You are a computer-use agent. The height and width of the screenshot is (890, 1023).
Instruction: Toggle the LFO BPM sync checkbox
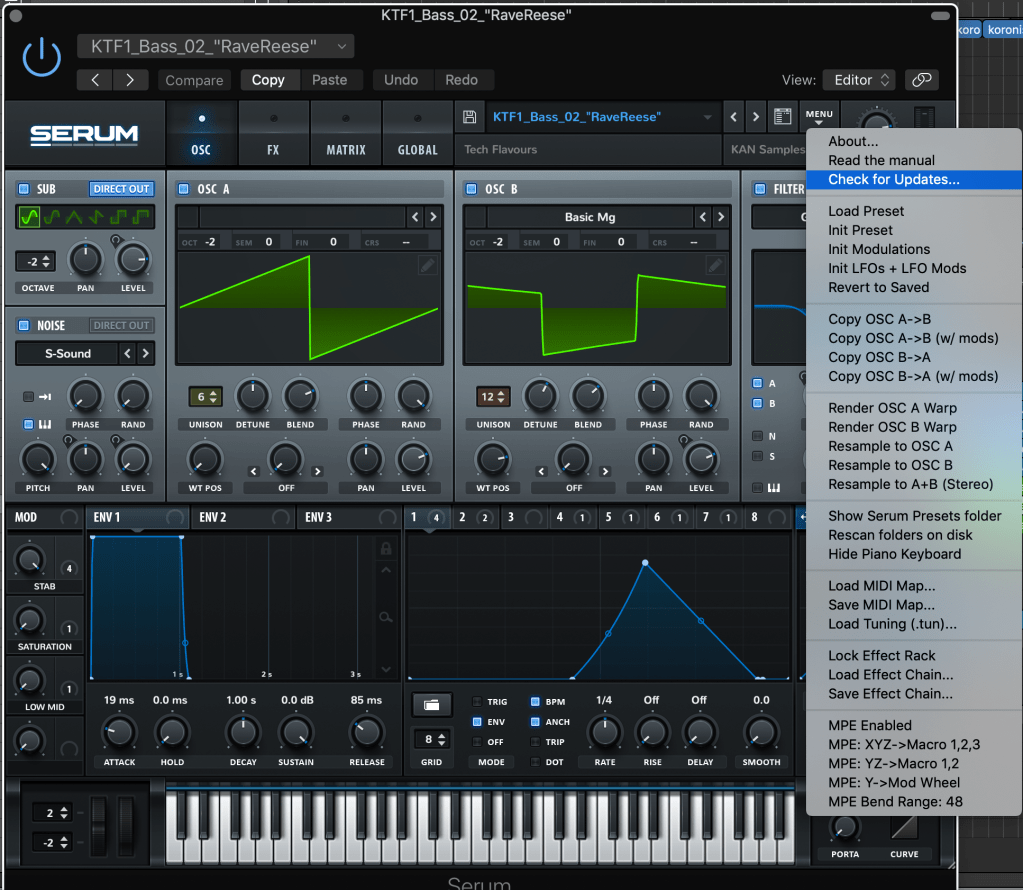[535, 702]
